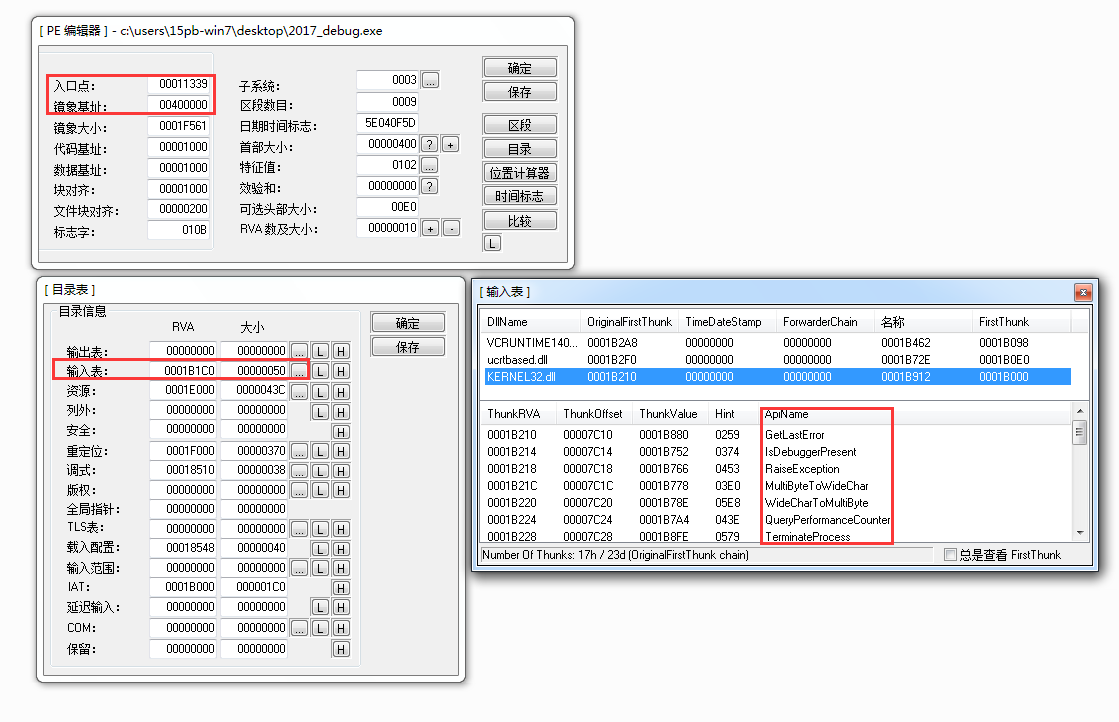Click the FirstThunk column header
The image size is (1119, 722).
pyautogui.click(x=1021, y=322)
